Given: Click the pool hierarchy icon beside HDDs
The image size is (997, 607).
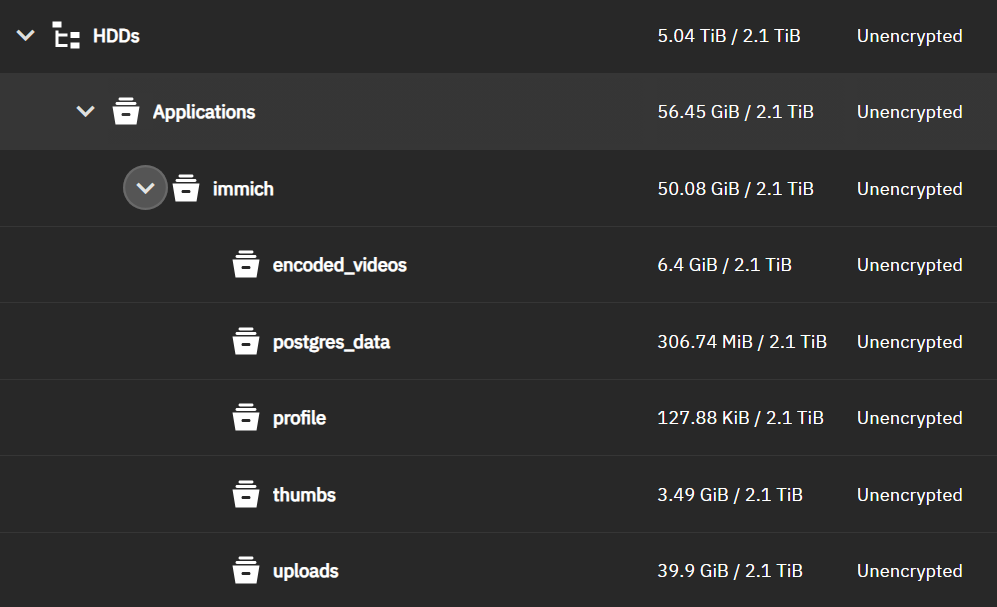Looking at the screenshot, I should [66, 35].
